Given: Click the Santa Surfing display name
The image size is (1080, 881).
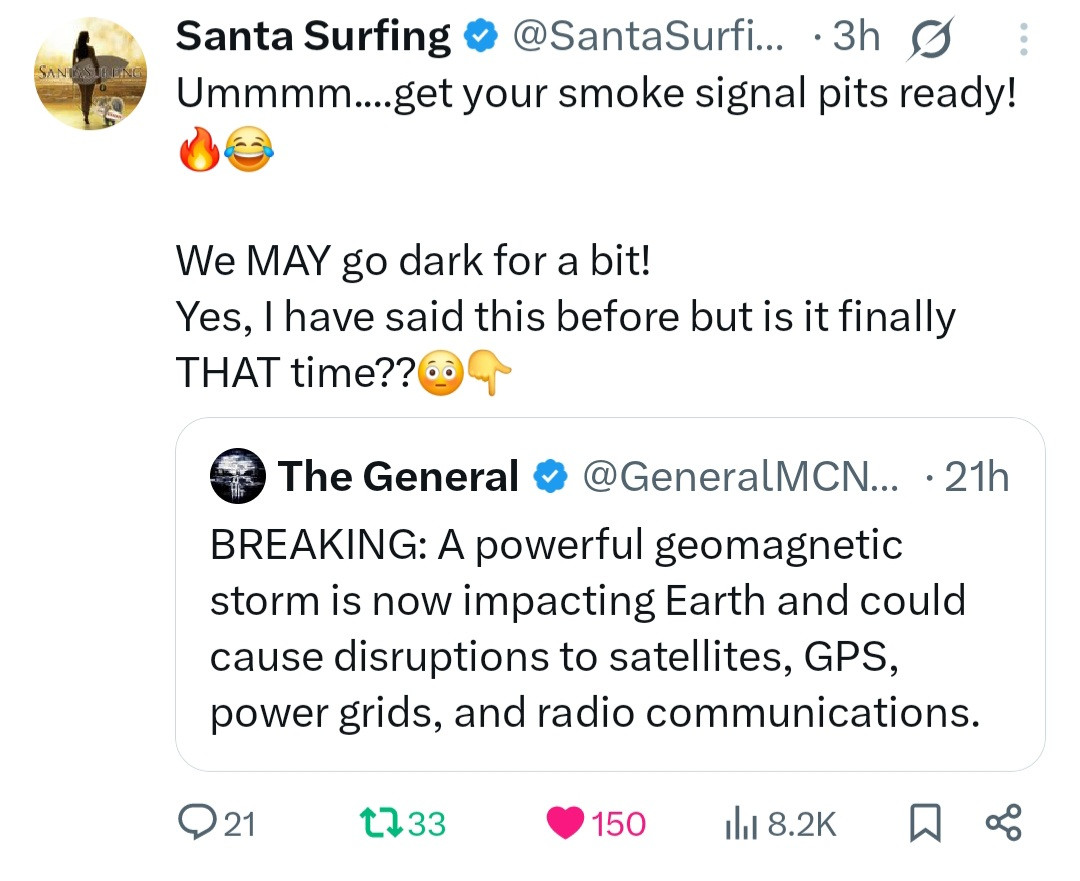Looking at the screenshot, I should 313,37.
